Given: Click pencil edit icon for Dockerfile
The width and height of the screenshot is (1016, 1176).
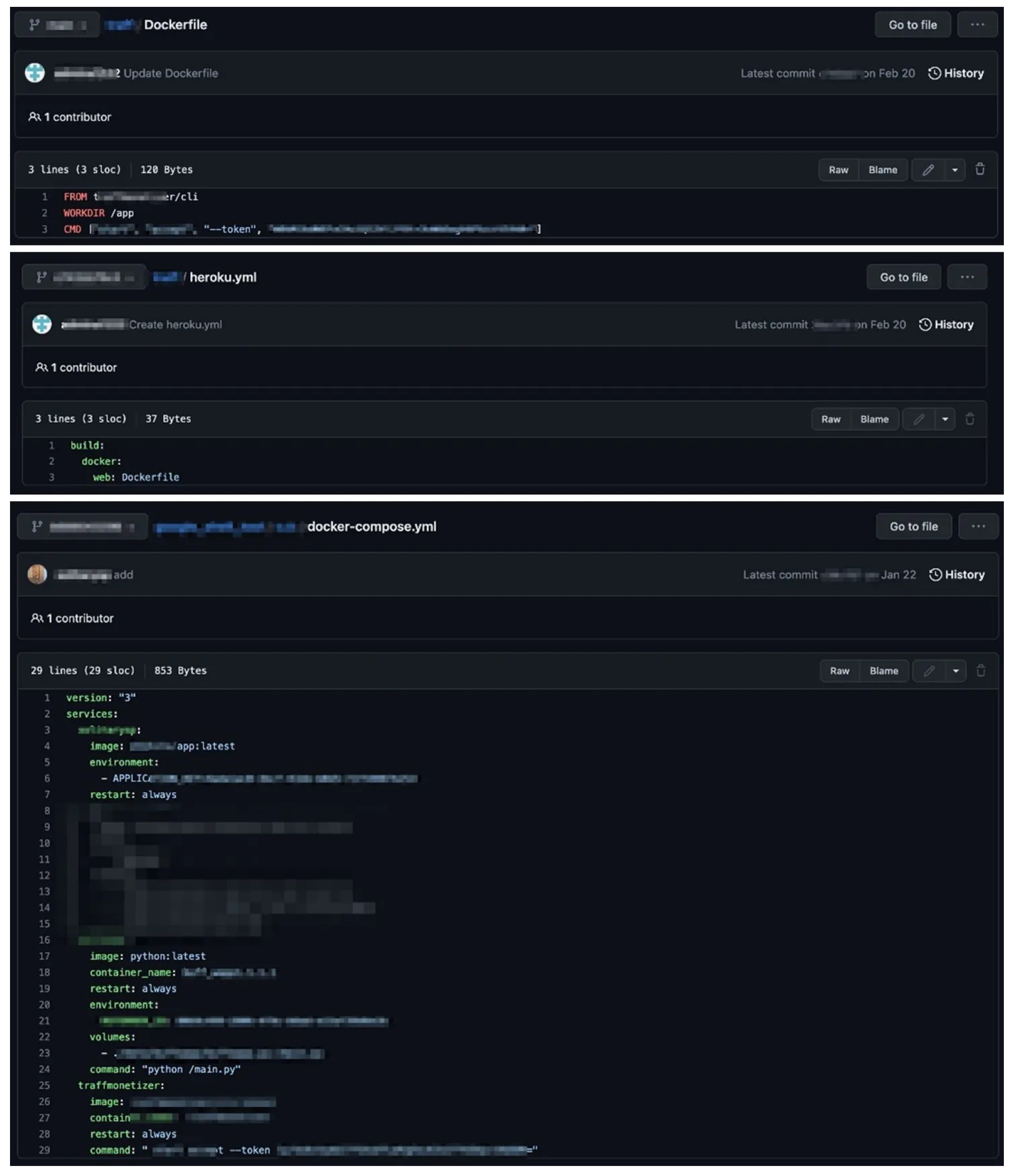Looking at the screenshot, I should pyautogui.click(x=927, y=170).
